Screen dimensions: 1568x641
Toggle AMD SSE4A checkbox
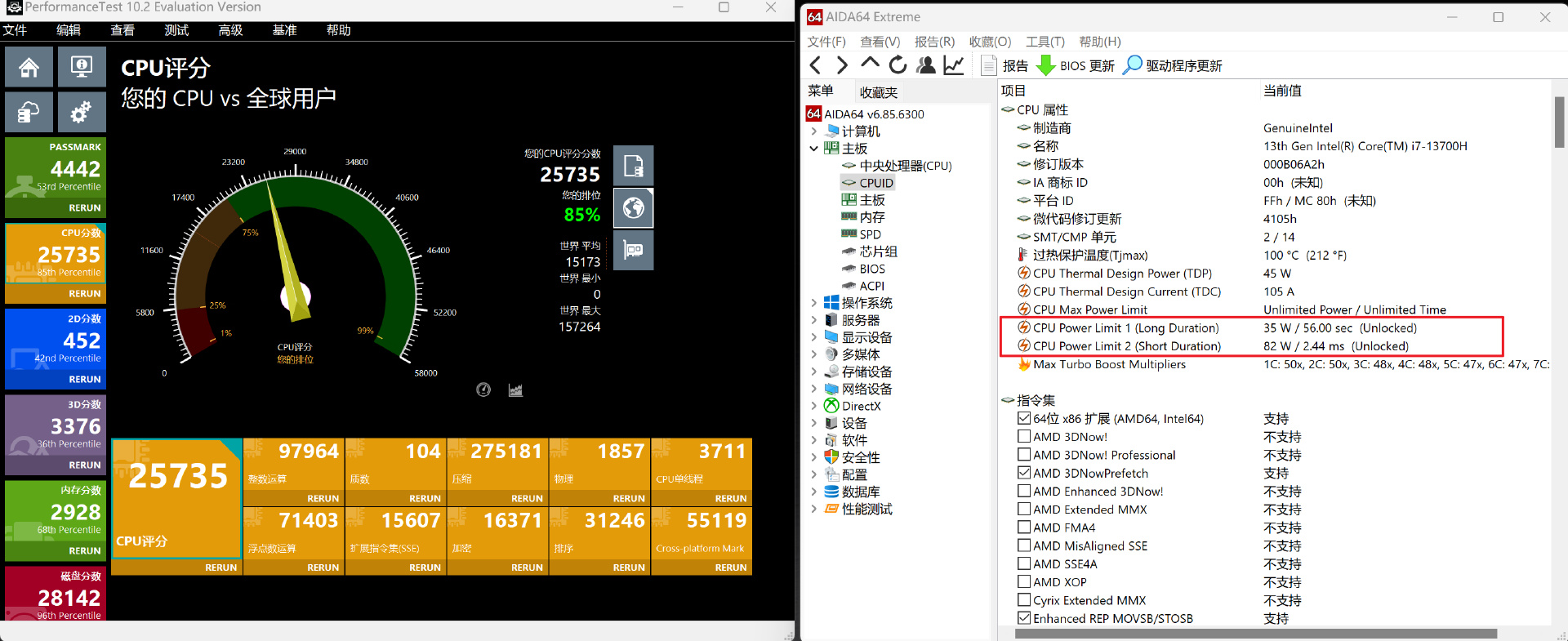pyautogui.click(x=1024, y=563)
